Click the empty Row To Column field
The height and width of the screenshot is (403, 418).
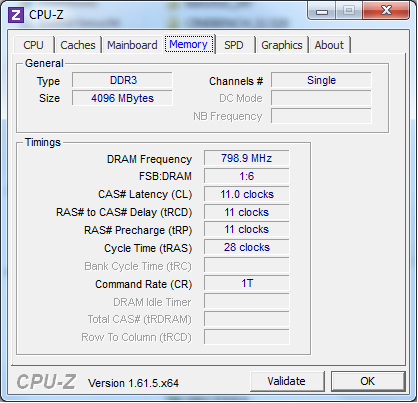coord(247,337)
